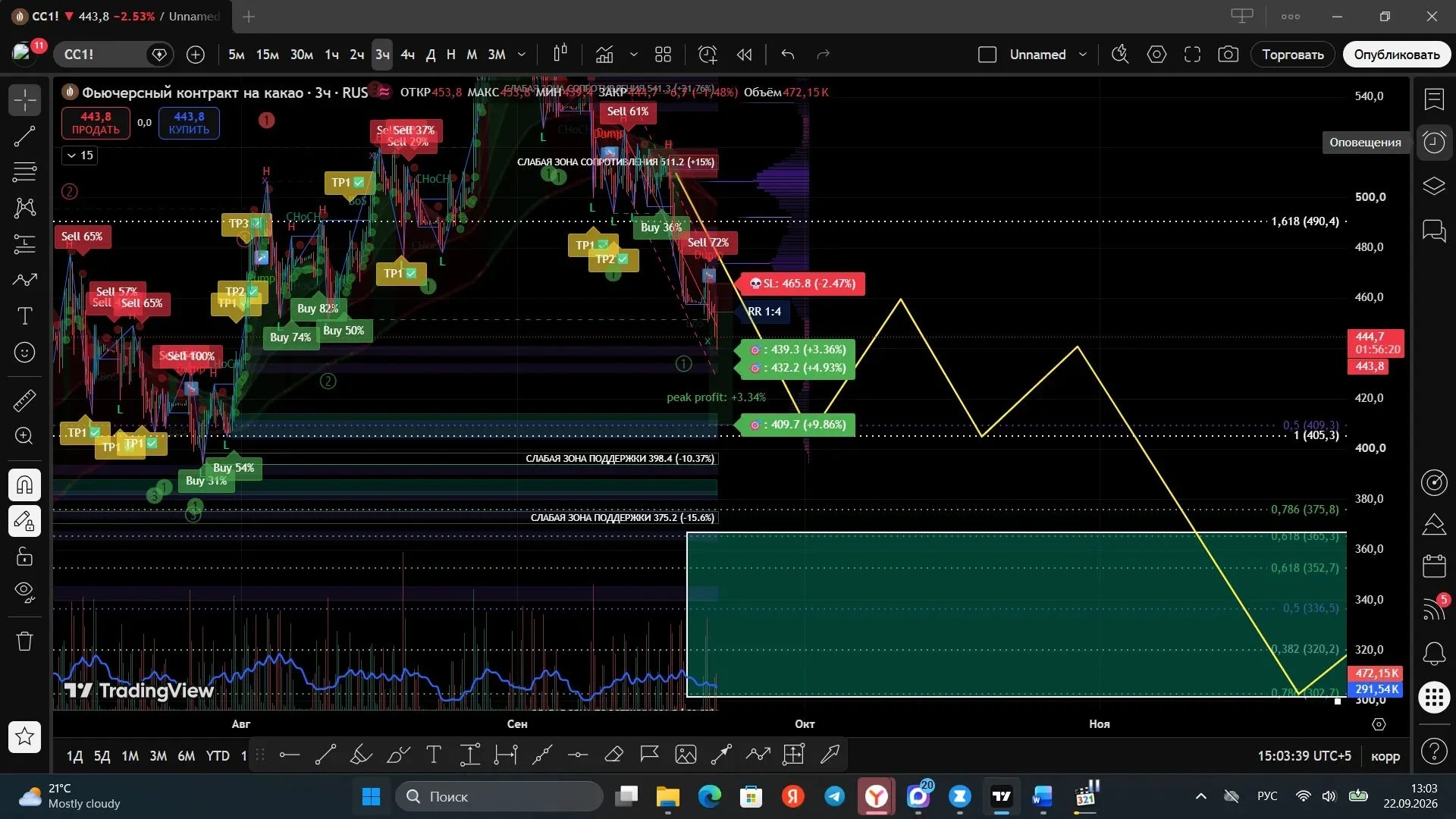Take a chart snapshot with camera
The image size is (1456, 819).
tap(1228, 55)
